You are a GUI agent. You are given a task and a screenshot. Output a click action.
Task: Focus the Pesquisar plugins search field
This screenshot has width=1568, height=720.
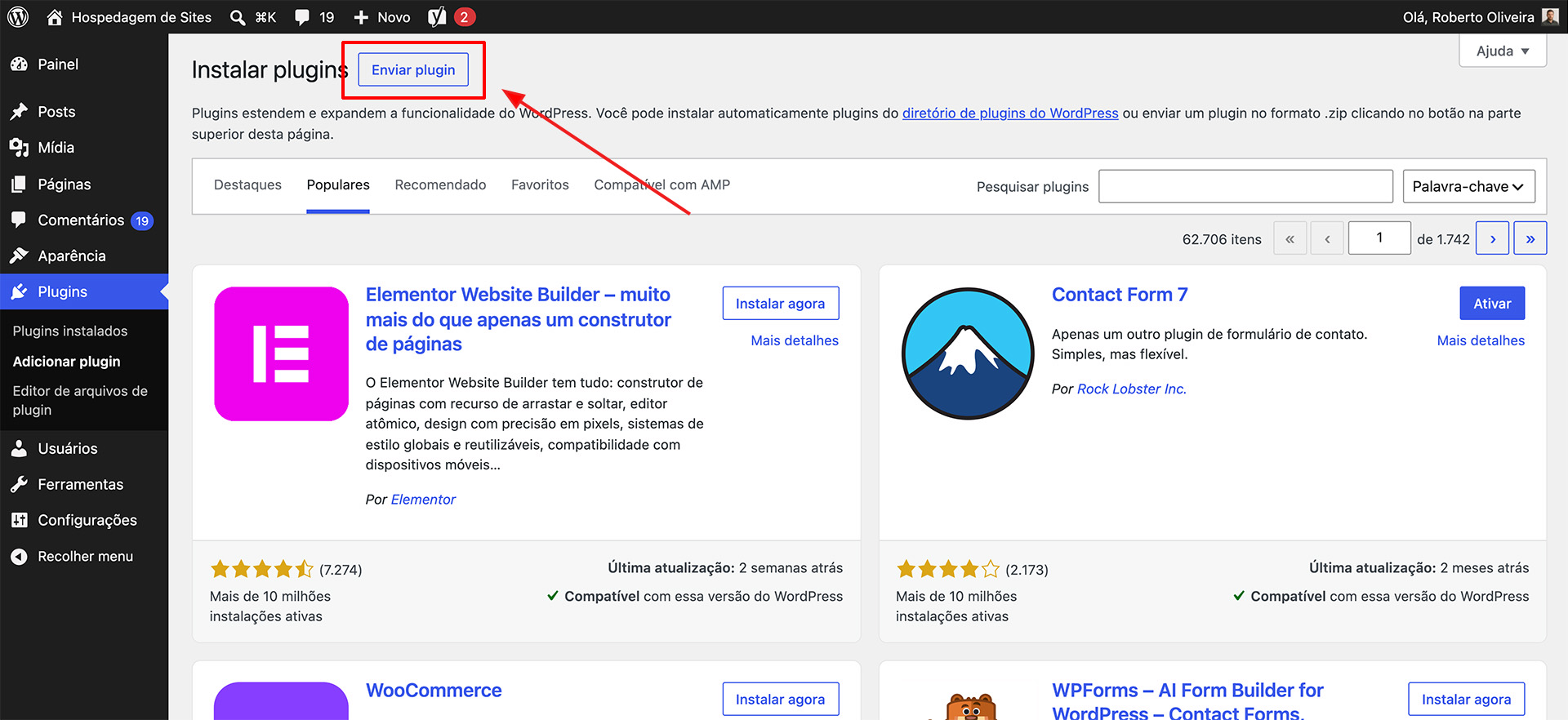(1245, 186)
